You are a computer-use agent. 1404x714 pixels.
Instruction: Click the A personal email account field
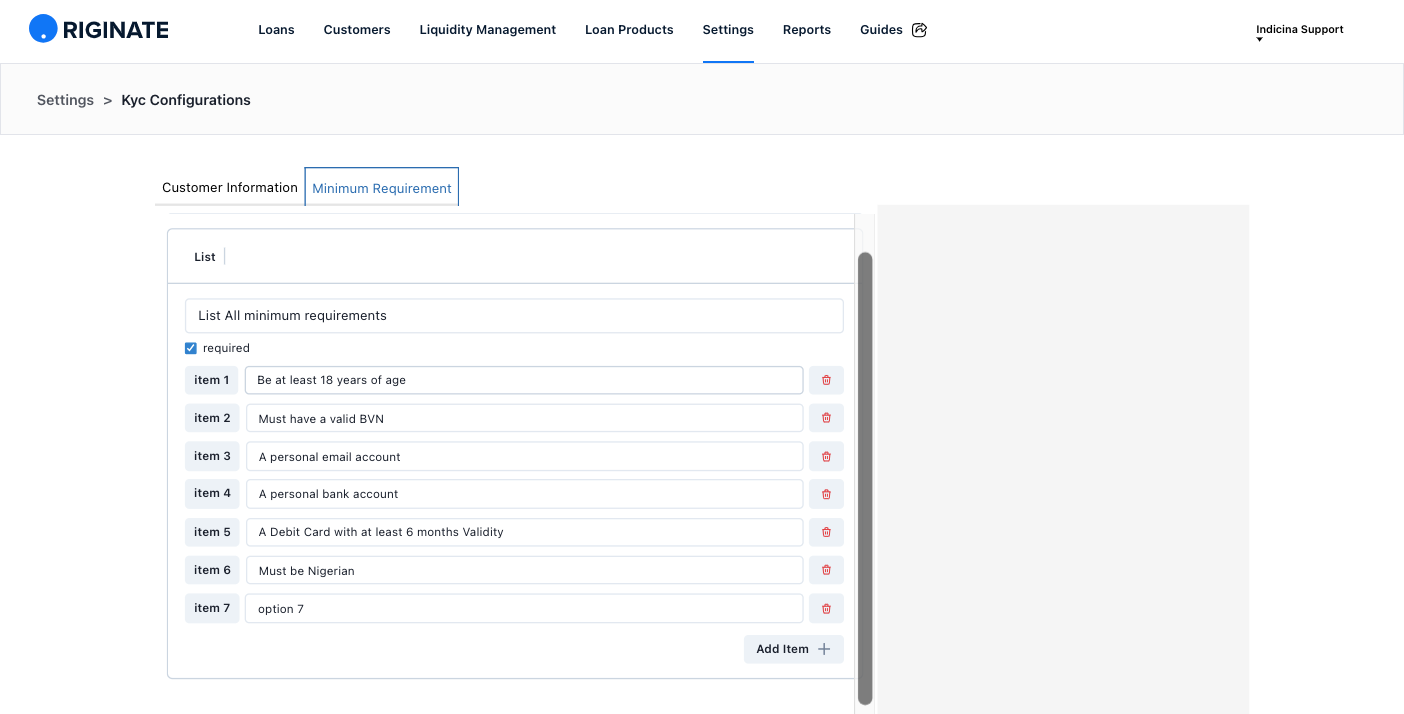click(524, 456)
